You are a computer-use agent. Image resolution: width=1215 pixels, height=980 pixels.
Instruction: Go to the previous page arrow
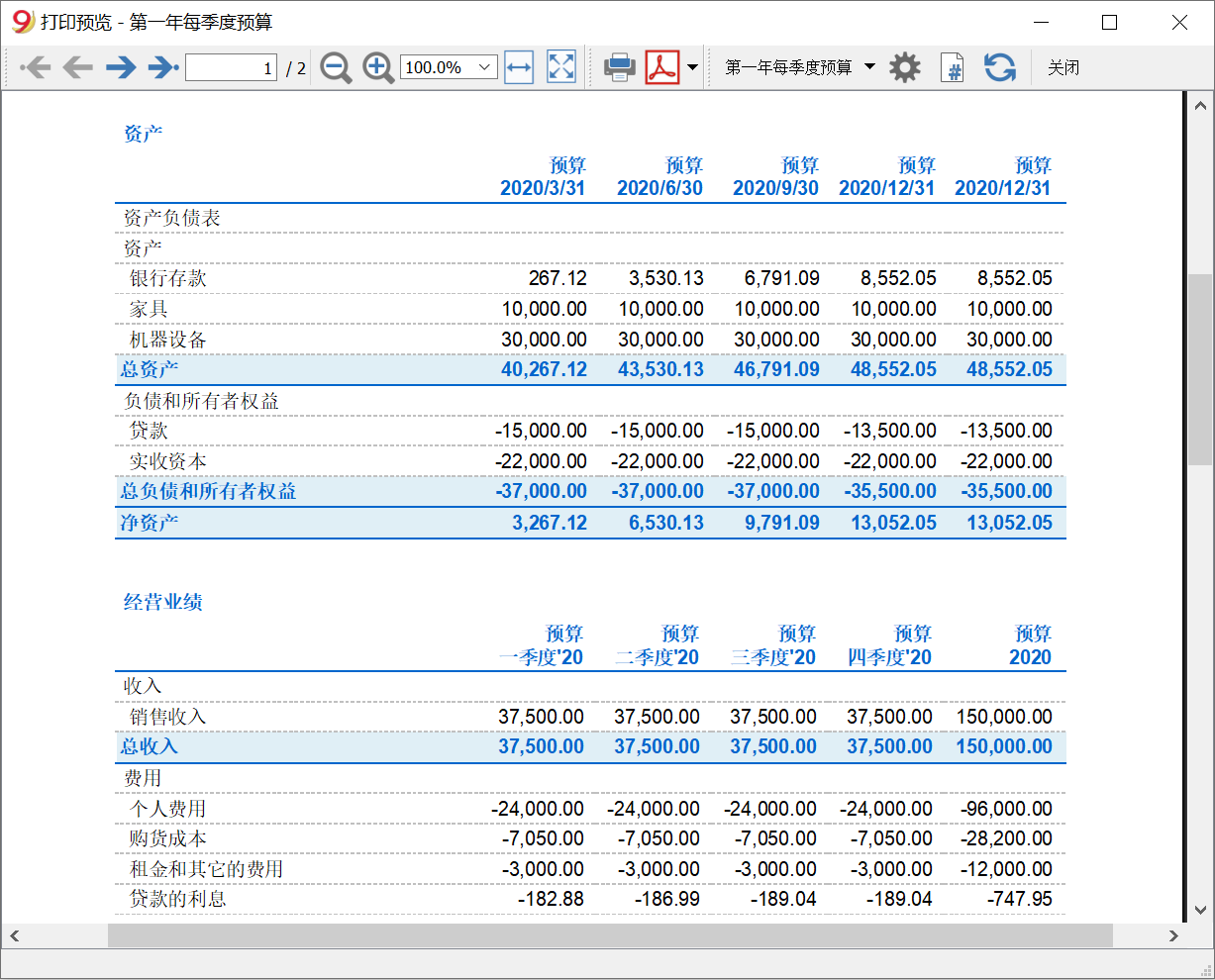pyautogui.click(x=77, y=67)
